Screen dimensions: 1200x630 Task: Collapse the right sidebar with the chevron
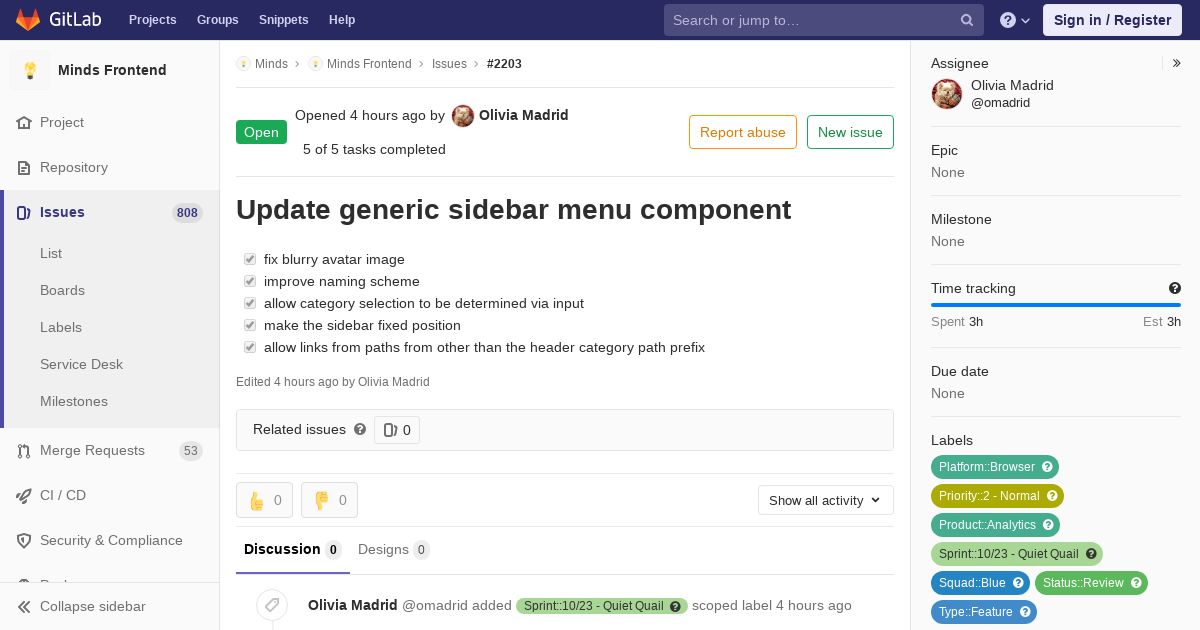[1177, 63]
